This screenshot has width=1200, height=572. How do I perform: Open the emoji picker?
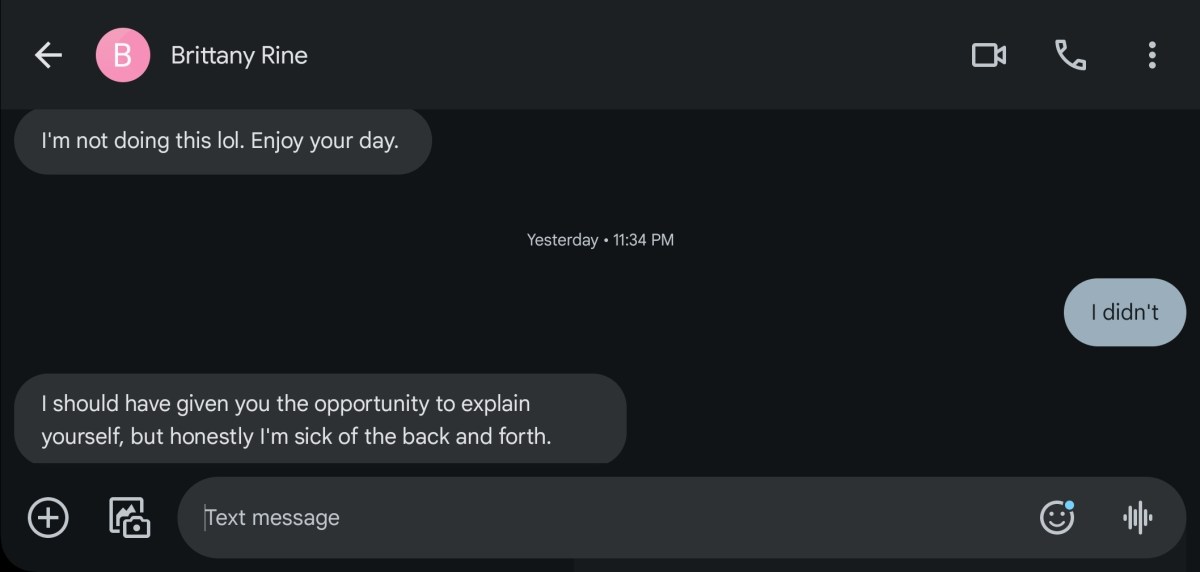1057,518
